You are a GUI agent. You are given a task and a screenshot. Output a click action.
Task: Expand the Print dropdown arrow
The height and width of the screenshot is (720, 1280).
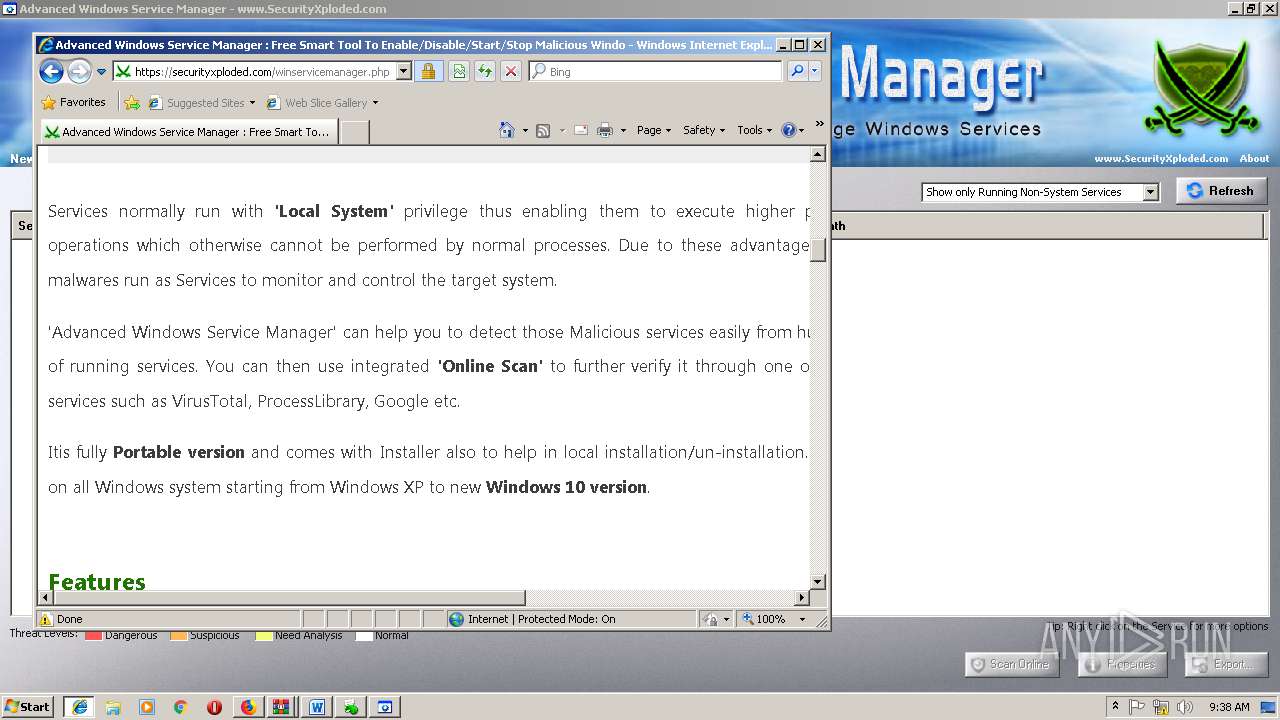tap(623, 130)
